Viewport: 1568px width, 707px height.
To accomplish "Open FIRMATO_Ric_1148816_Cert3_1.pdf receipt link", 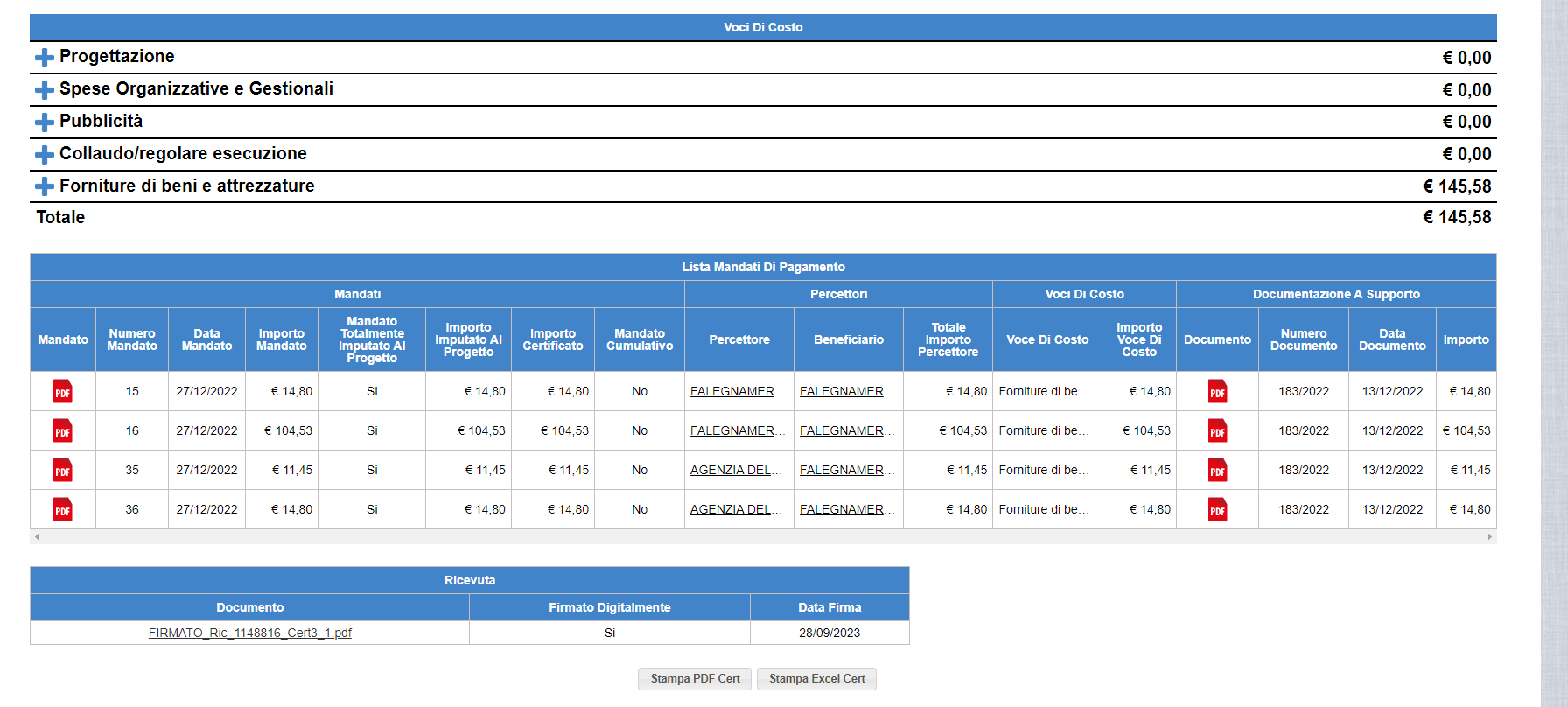I will pos(249,633).
